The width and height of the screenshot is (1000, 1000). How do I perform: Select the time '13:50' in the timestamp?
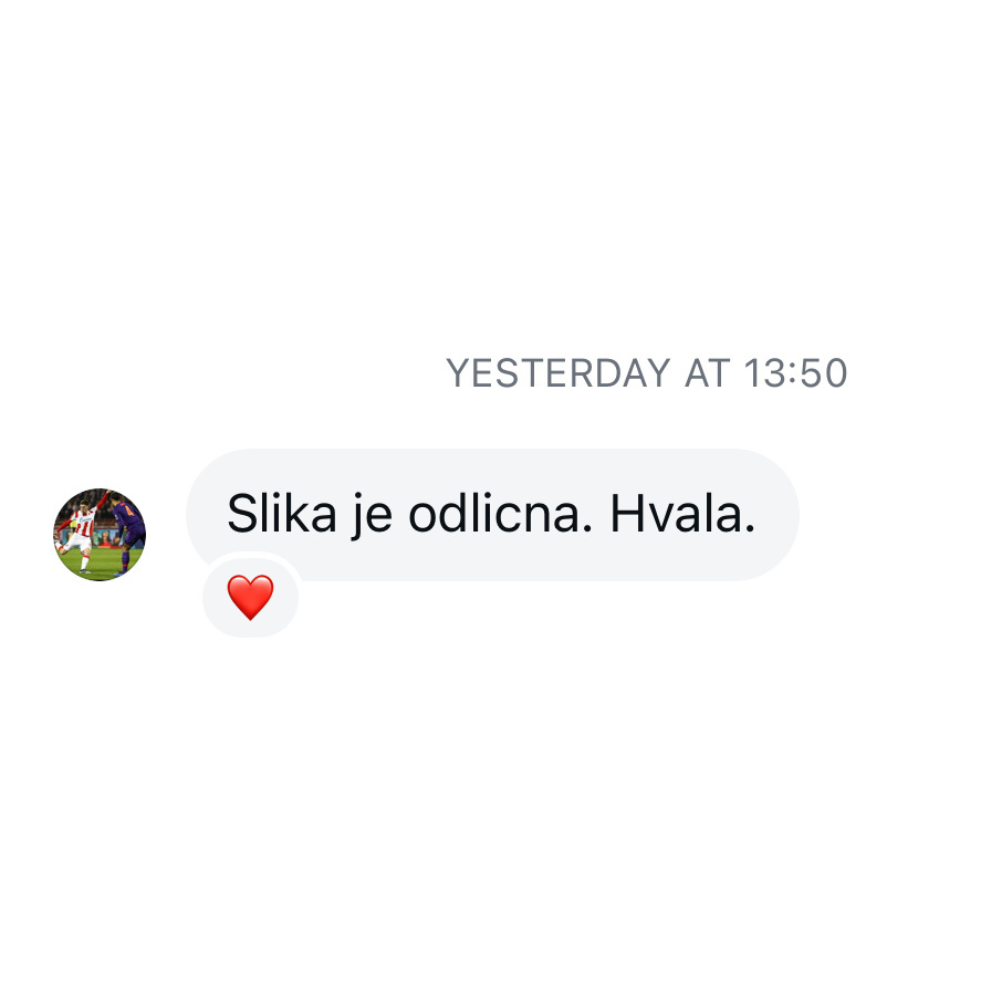(x=795, y=373)
